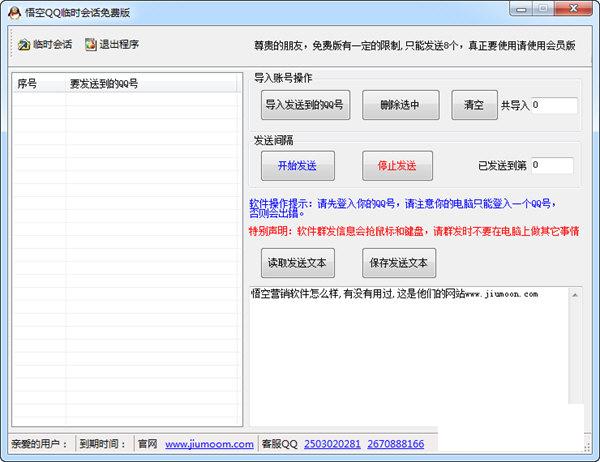The height and width of the screenshot is (462, 600).
Task: Click the 删除选中 button
Action: 401,105
